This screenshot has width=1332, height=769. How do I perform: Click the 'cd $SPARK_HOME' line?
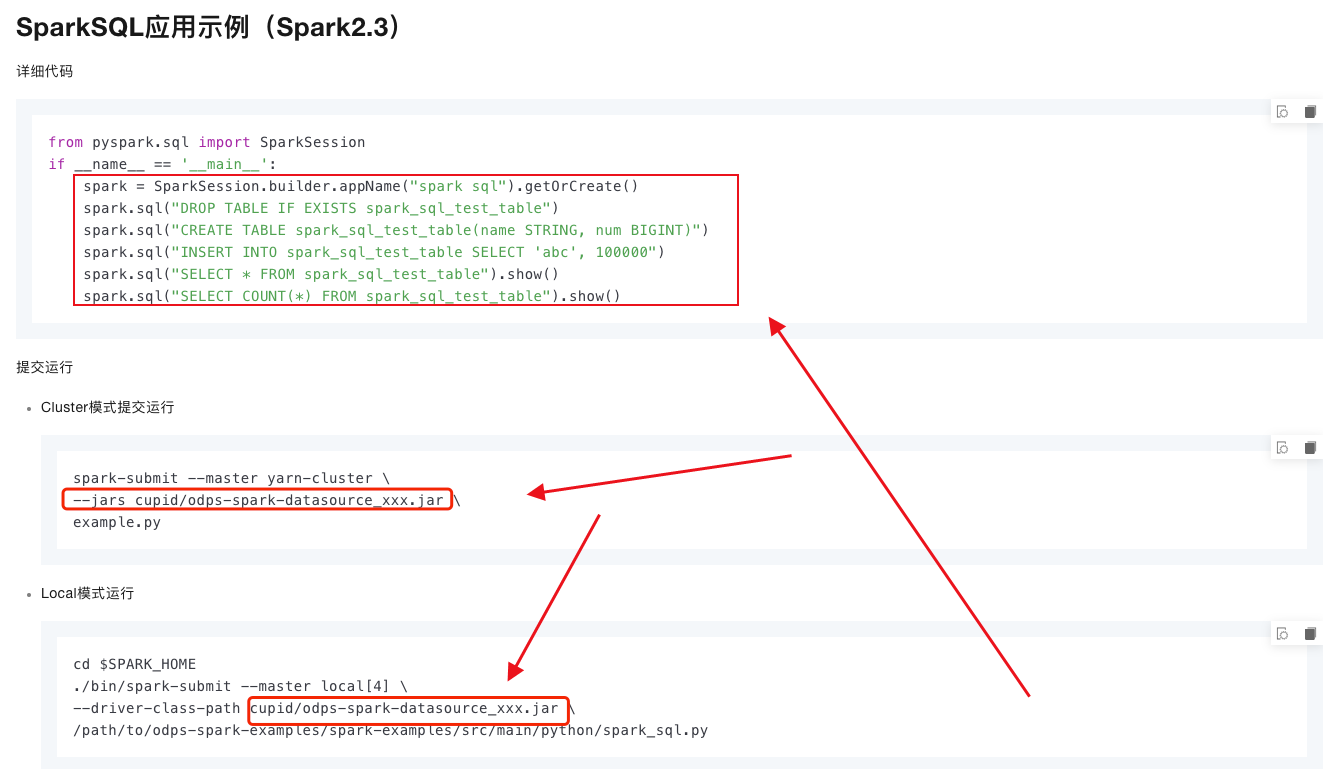pos(135,664)
